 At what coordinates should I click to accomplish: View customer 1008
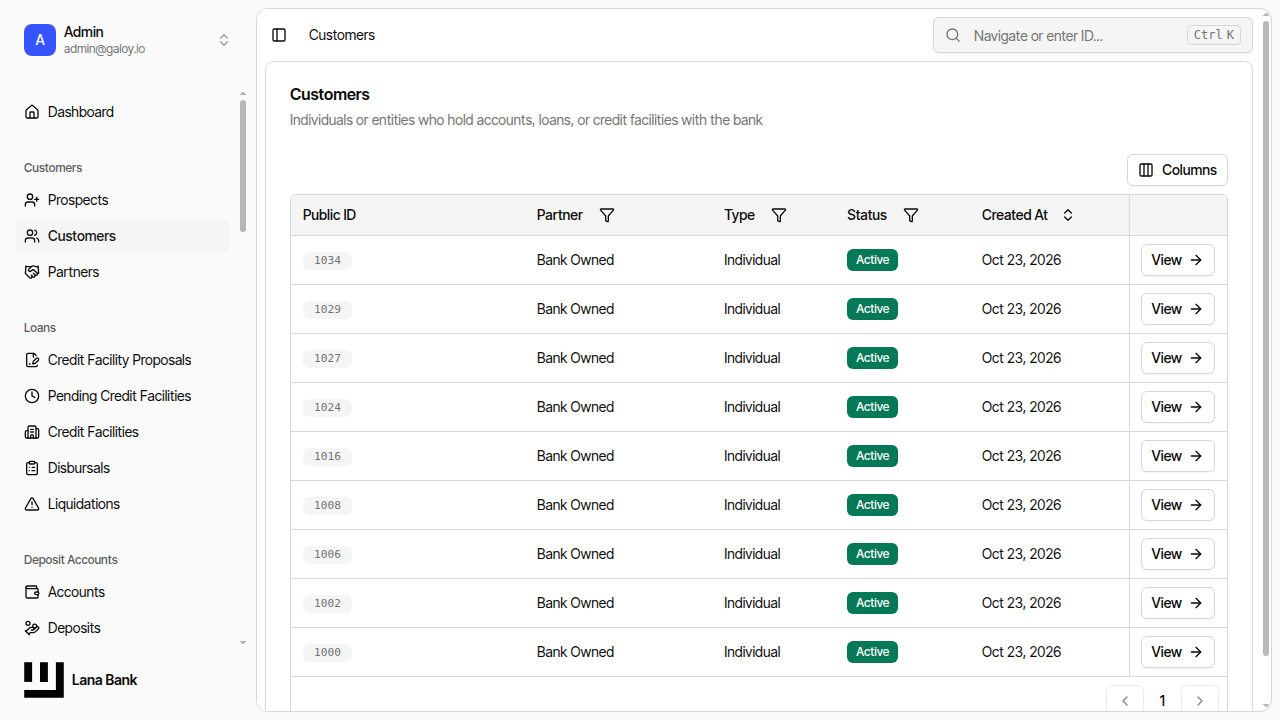point(1177,505)
